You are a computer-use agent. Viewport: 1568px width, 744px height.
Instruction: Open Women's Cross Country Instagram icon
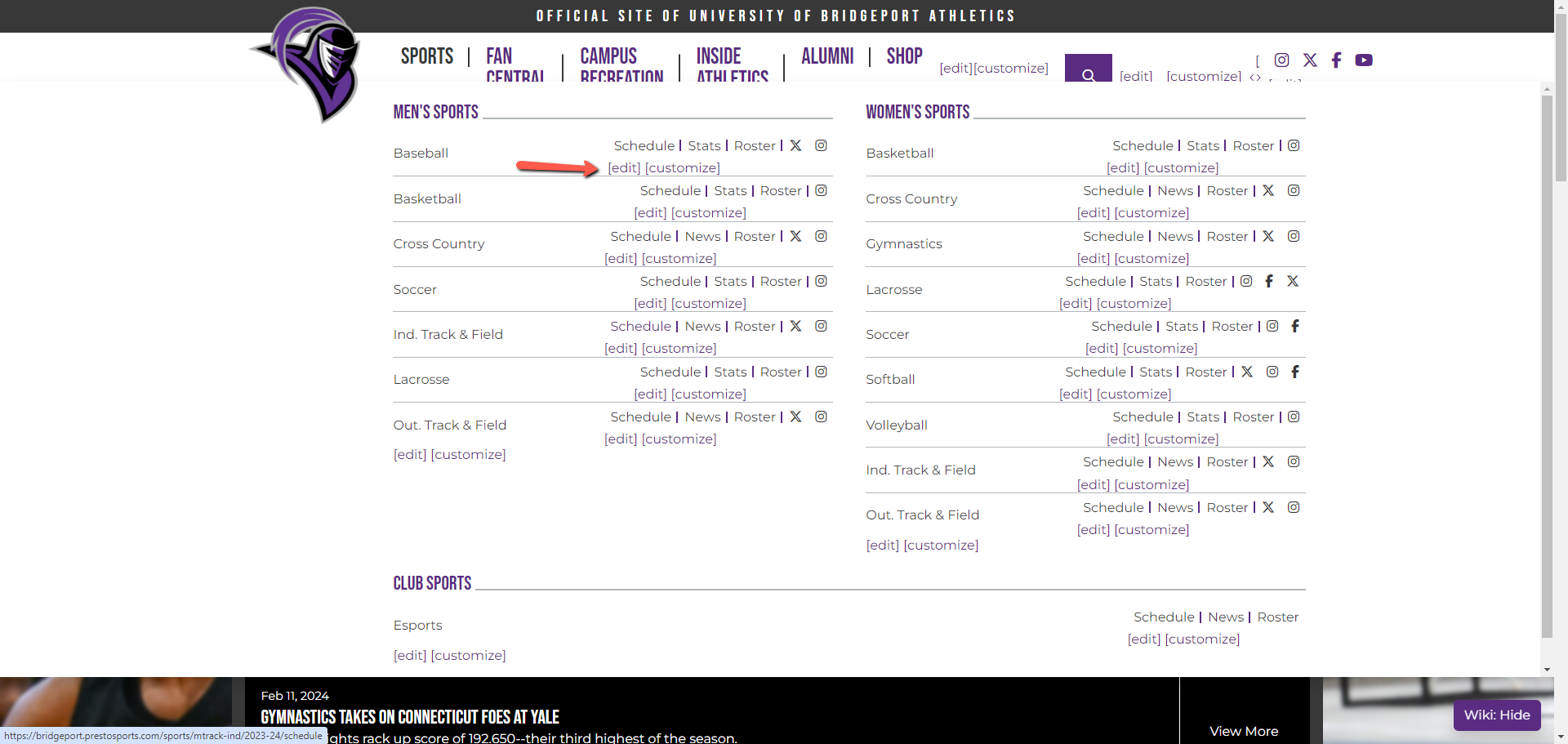1294,190
